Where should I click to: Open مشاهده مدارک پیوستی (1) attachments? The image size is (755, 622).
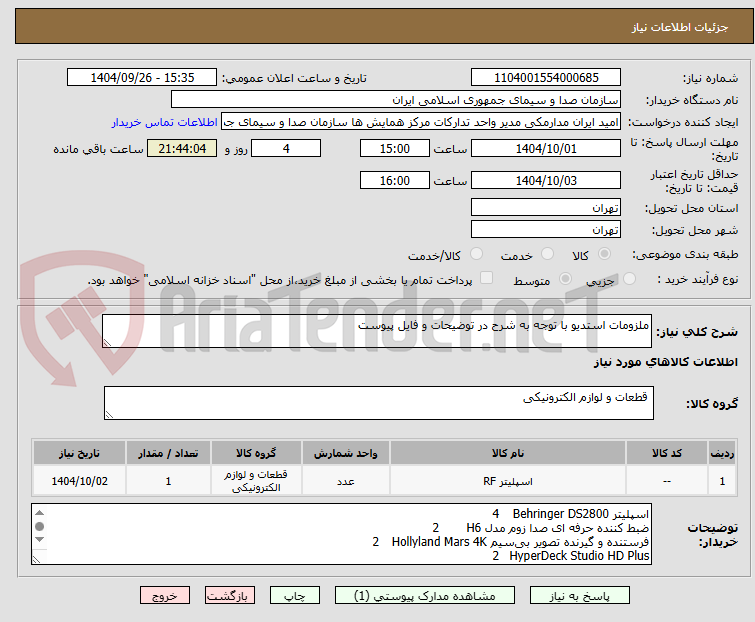[425, 596]
